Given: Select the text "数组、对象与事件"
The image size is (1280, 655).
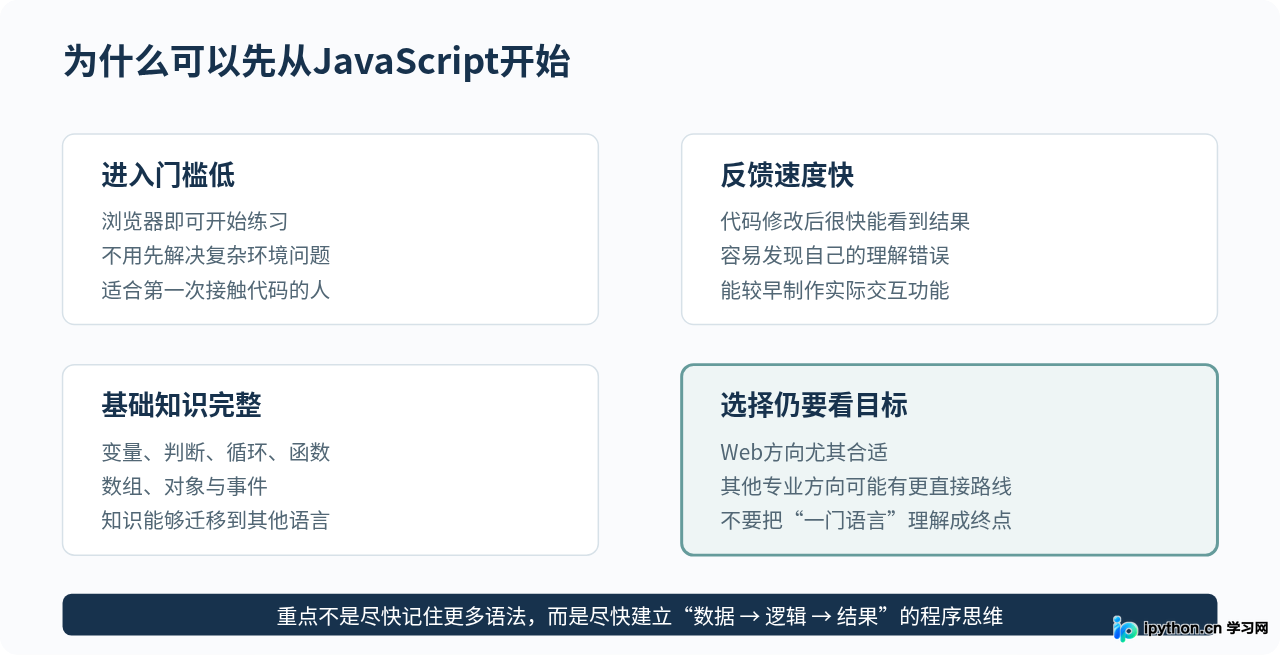Looking at the screenshot, I should [184, 486].
